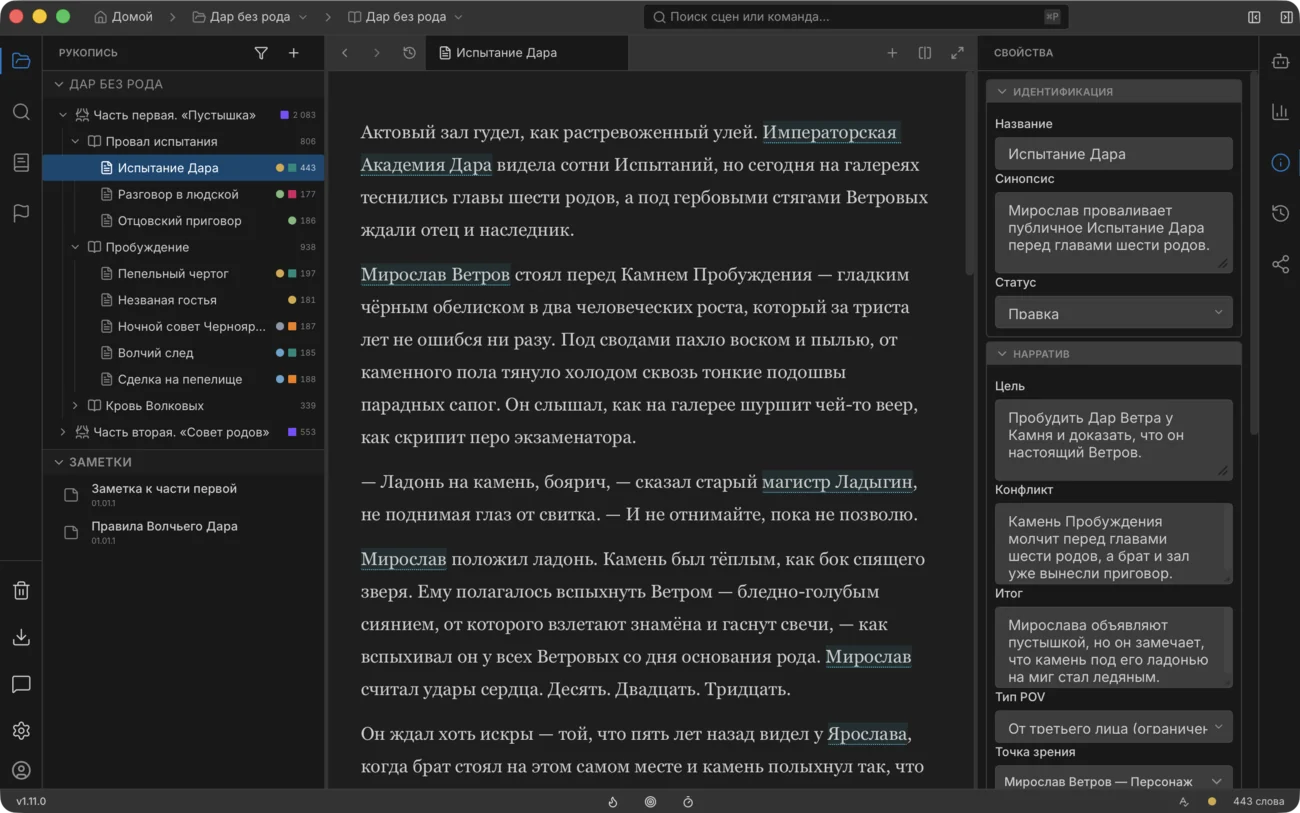
Task: Click the Поиск сцен или команда search field
Action: [x=856, y=17]
